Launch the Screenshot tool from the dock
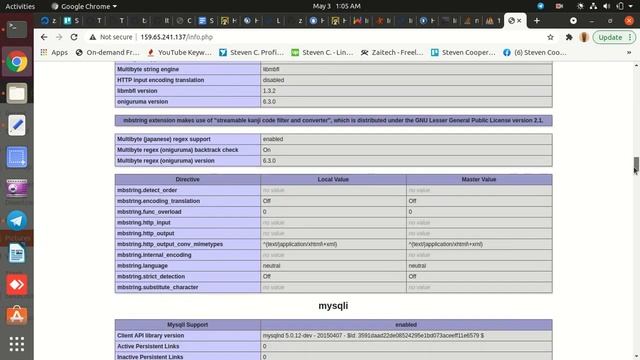The image size is (640, 360). 17,157
